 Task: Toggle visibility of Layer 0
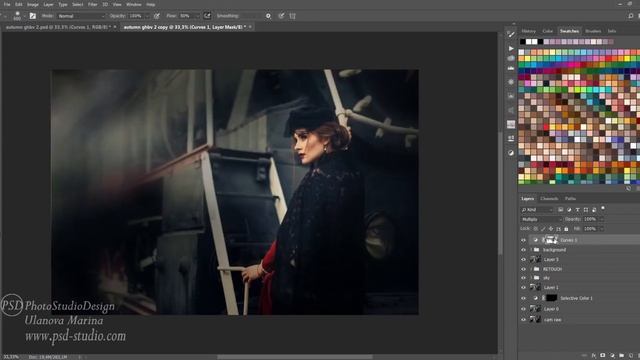click(x=523, y=309)
